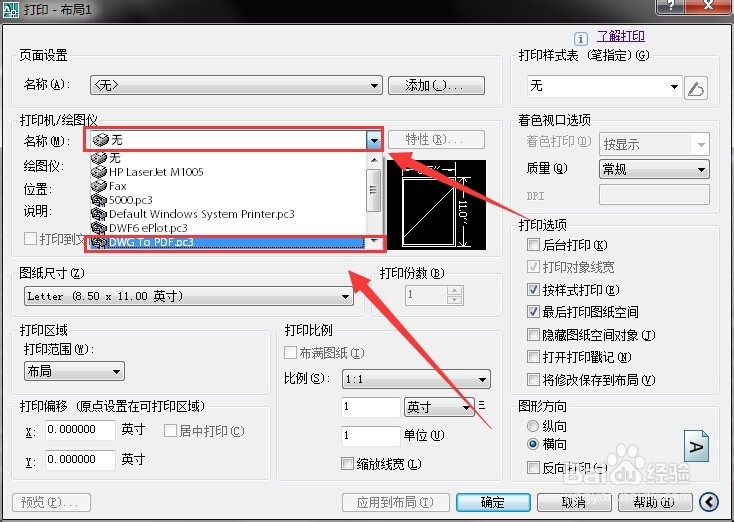Click the info icon beside 了解打印
Viewport: 734px width, 522px height.
580,39
